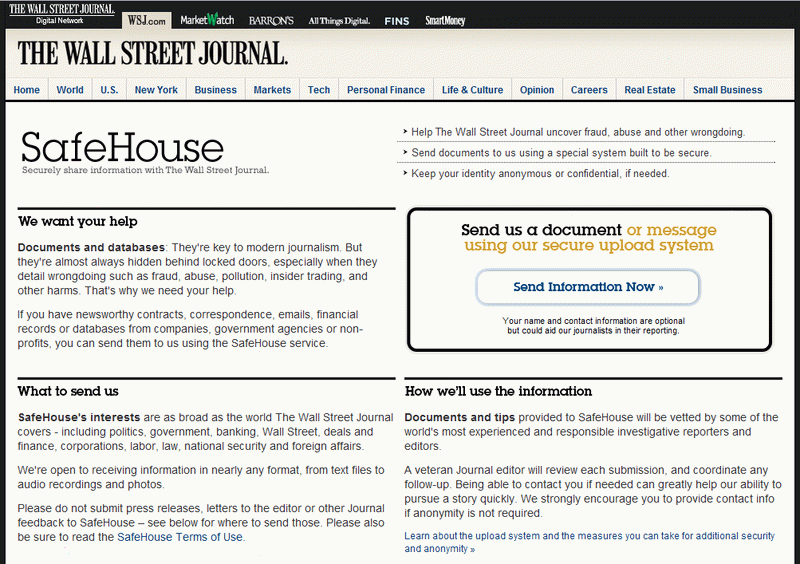
Task: Open the Opinion section
Action: [x=537, y=90]
